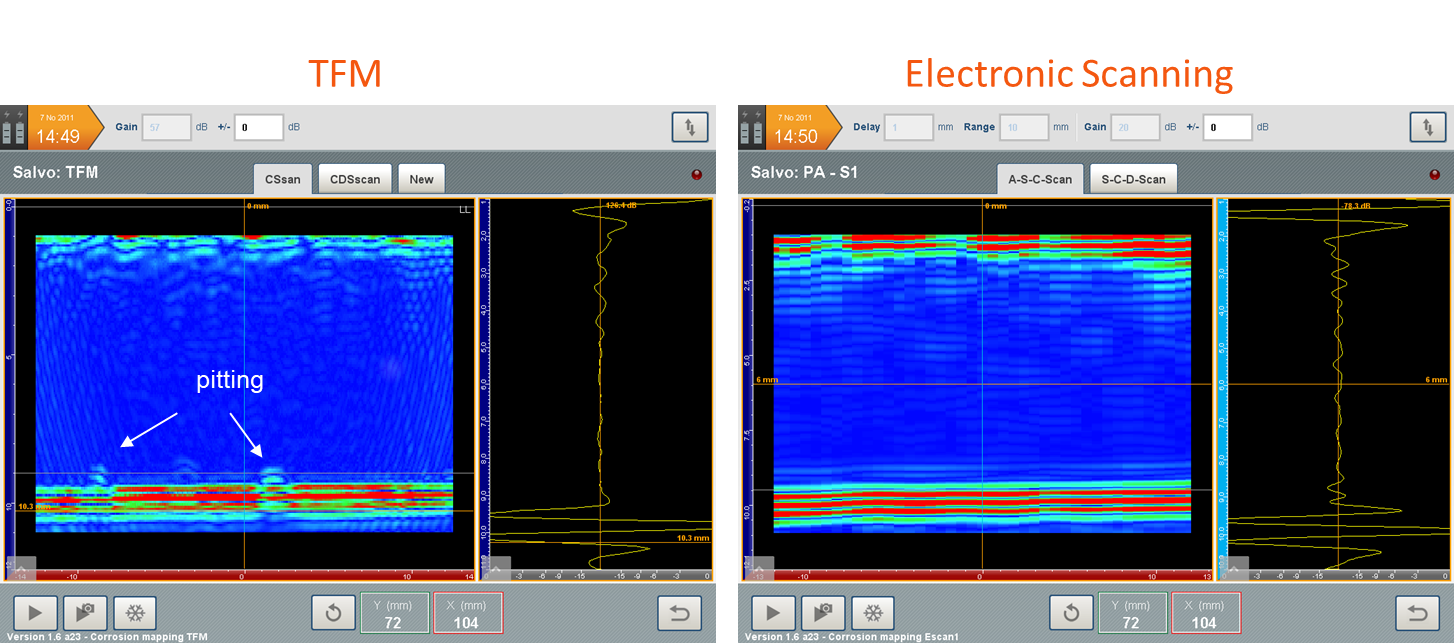This screenshot has width=1454, height=643.
Task: Click the back arrow in the TFM panel
Action: coord(679,613)
